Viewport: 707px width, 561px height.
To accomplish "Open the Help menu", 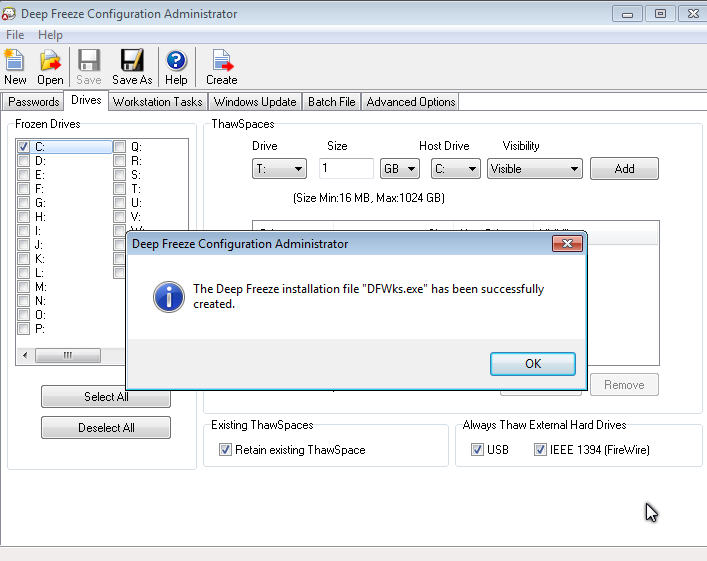I will point(50,35).
